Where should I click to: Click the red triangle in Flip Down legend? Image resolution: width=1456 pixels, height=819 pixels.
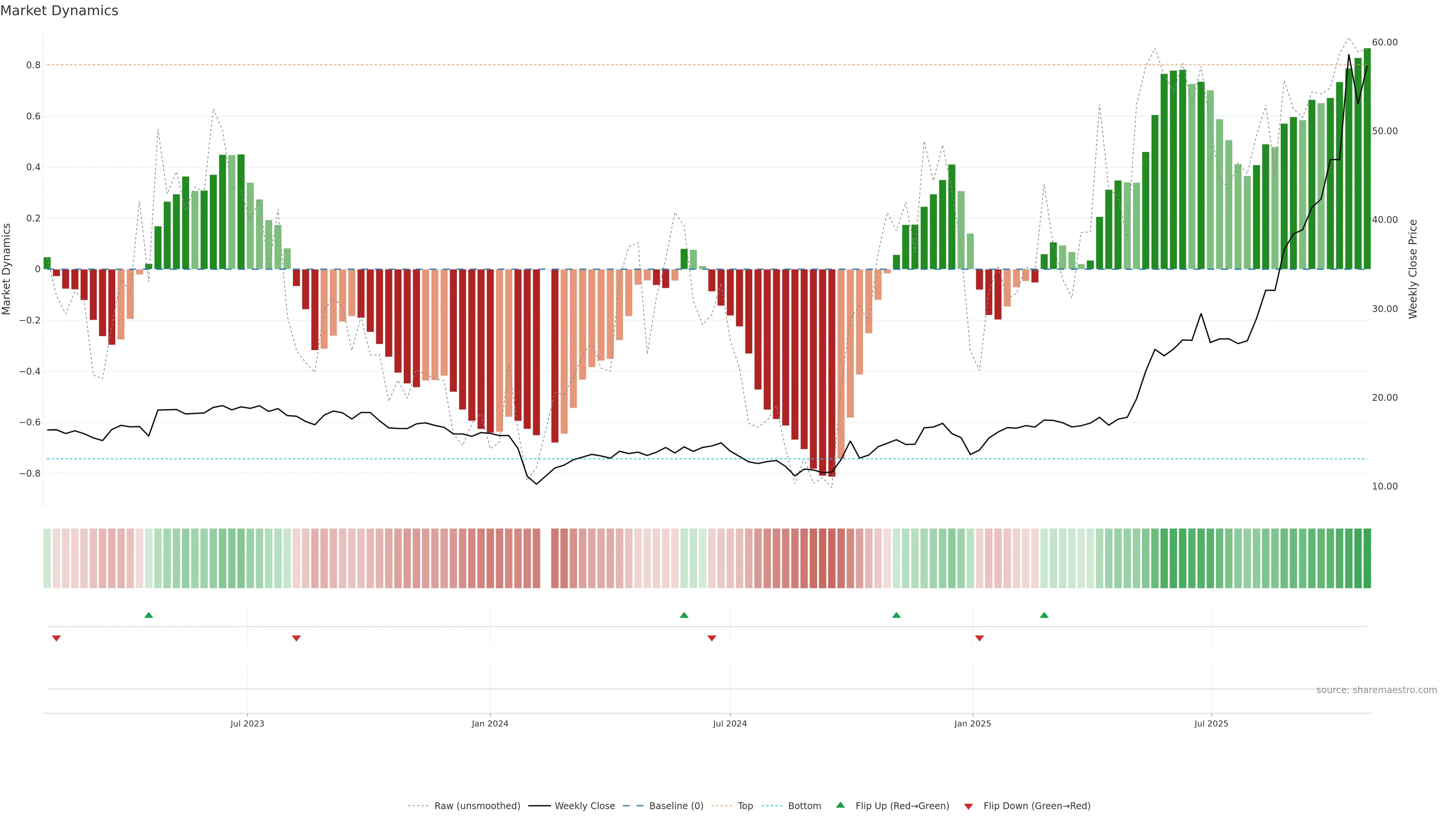[x=968, y=806]
